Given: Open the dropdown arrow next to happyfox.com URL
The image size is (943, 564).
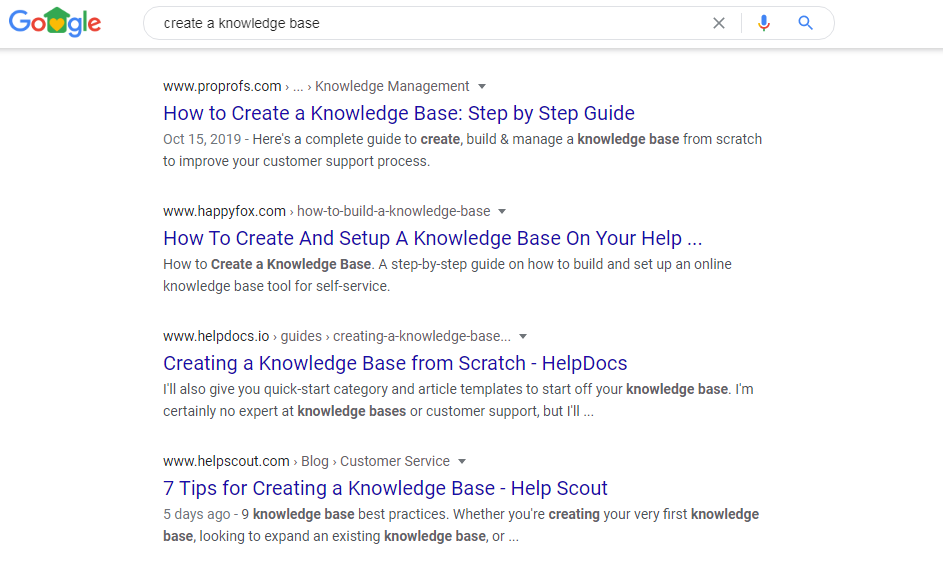Looking at the screenshot, I should pyautogui.click(x=502, y=211).
